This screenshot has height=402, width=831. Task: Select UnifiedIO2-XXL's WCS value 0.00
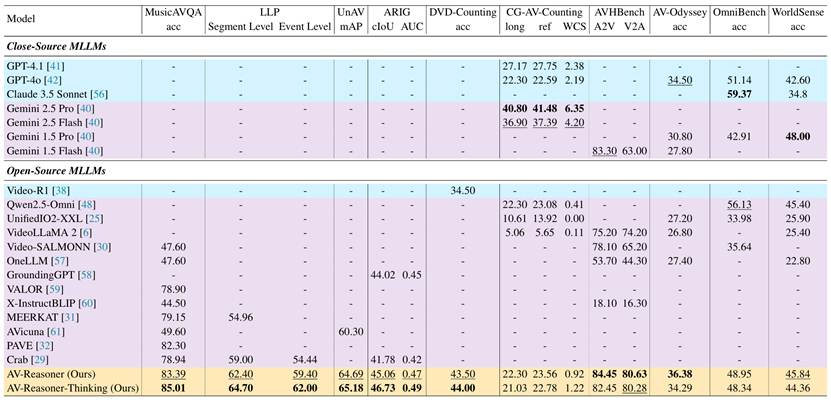[574, 218]
